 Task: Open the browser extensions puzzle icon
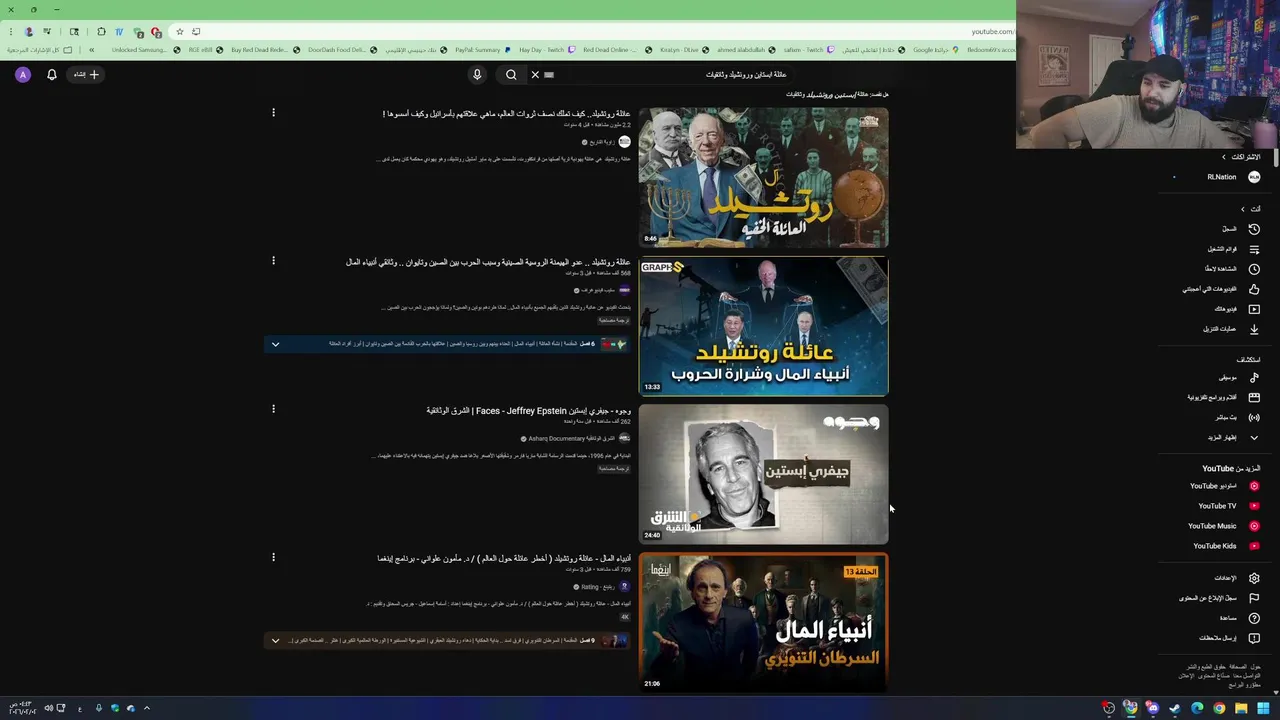[x=101, y=31]
